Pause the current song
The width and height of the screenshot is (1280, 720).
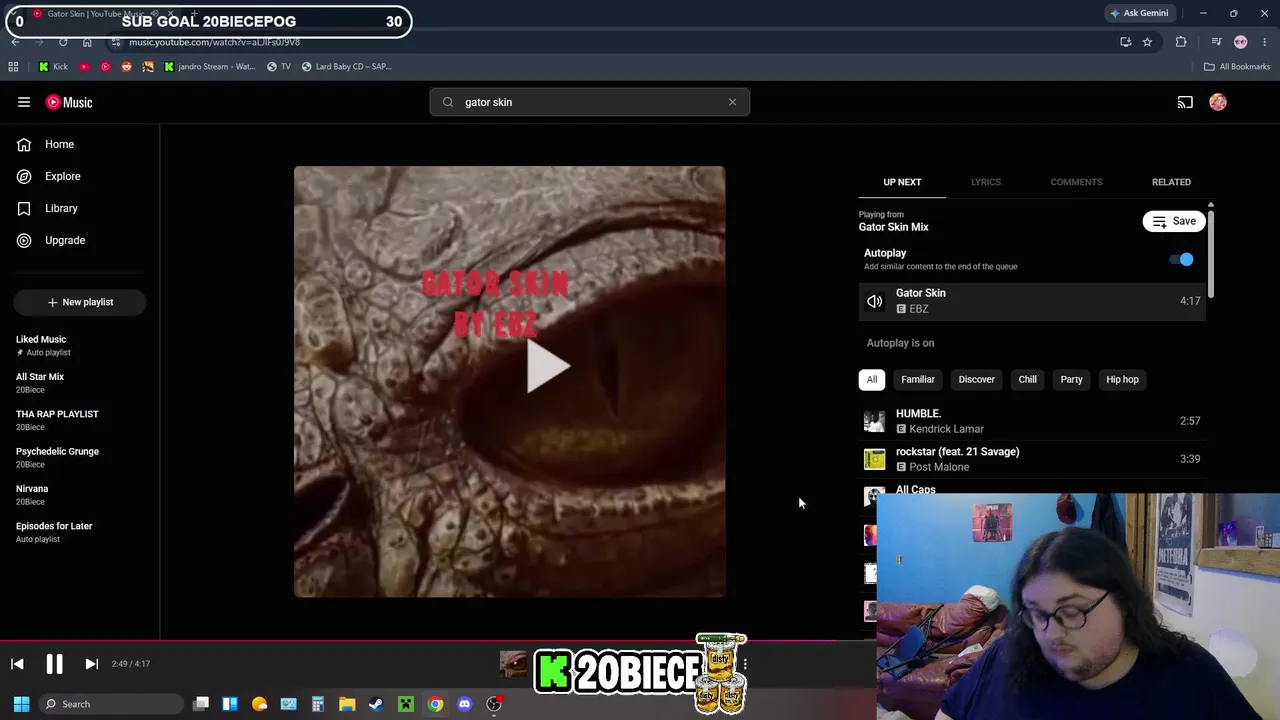pyautogui.click(x=54, y=664)
